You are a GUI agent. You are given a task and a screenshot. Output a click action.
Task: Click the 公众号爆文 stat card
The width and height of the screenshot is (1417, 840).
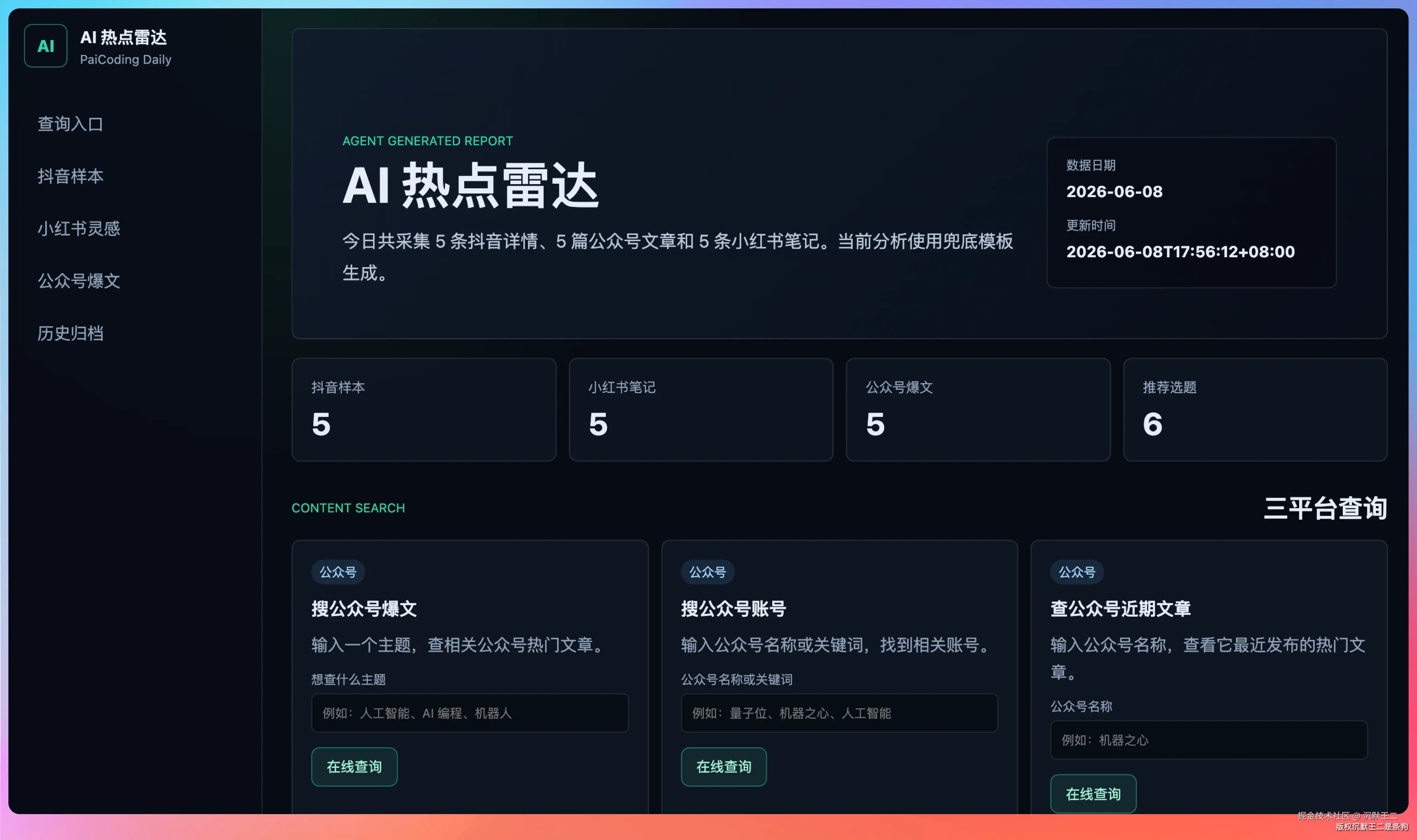tap(978, 410)
